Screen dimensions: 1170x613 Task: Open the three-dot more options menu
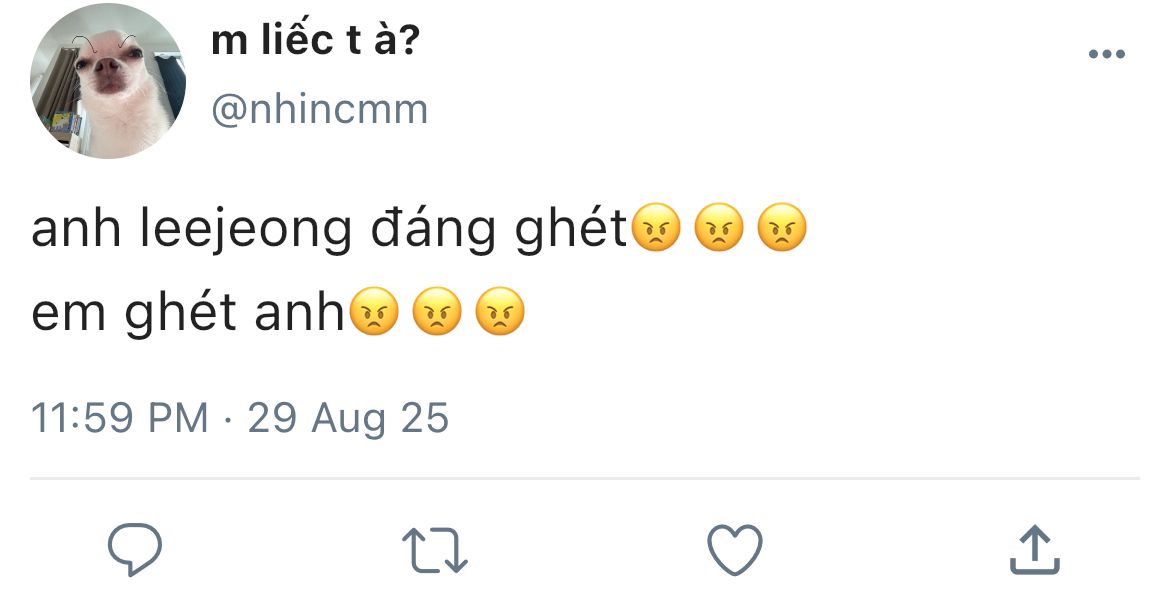(x=1107, y=54)
